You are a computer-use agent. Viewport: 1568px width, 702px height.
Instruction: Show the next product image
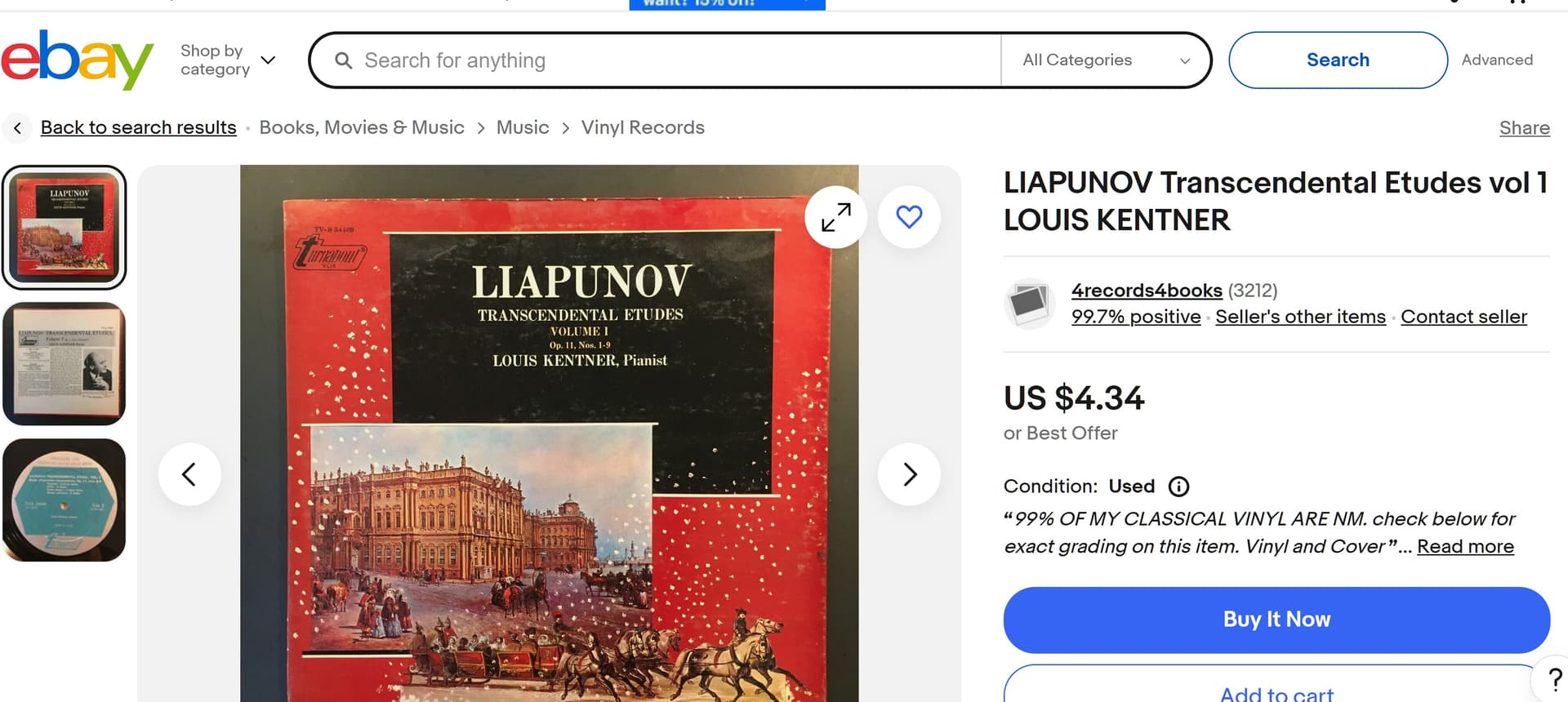[x=909, y=474]
